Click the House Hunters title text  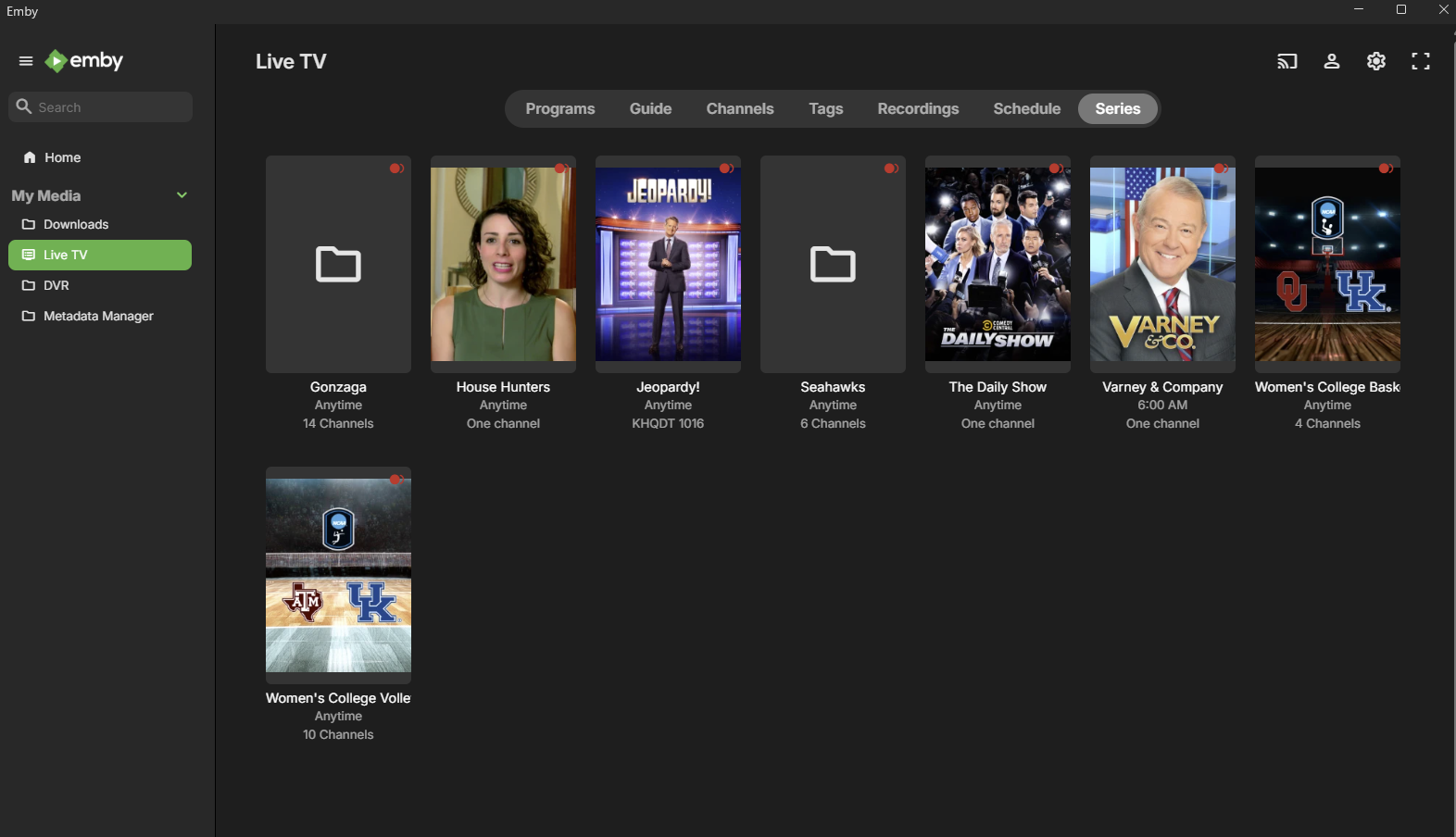[503, 387]
